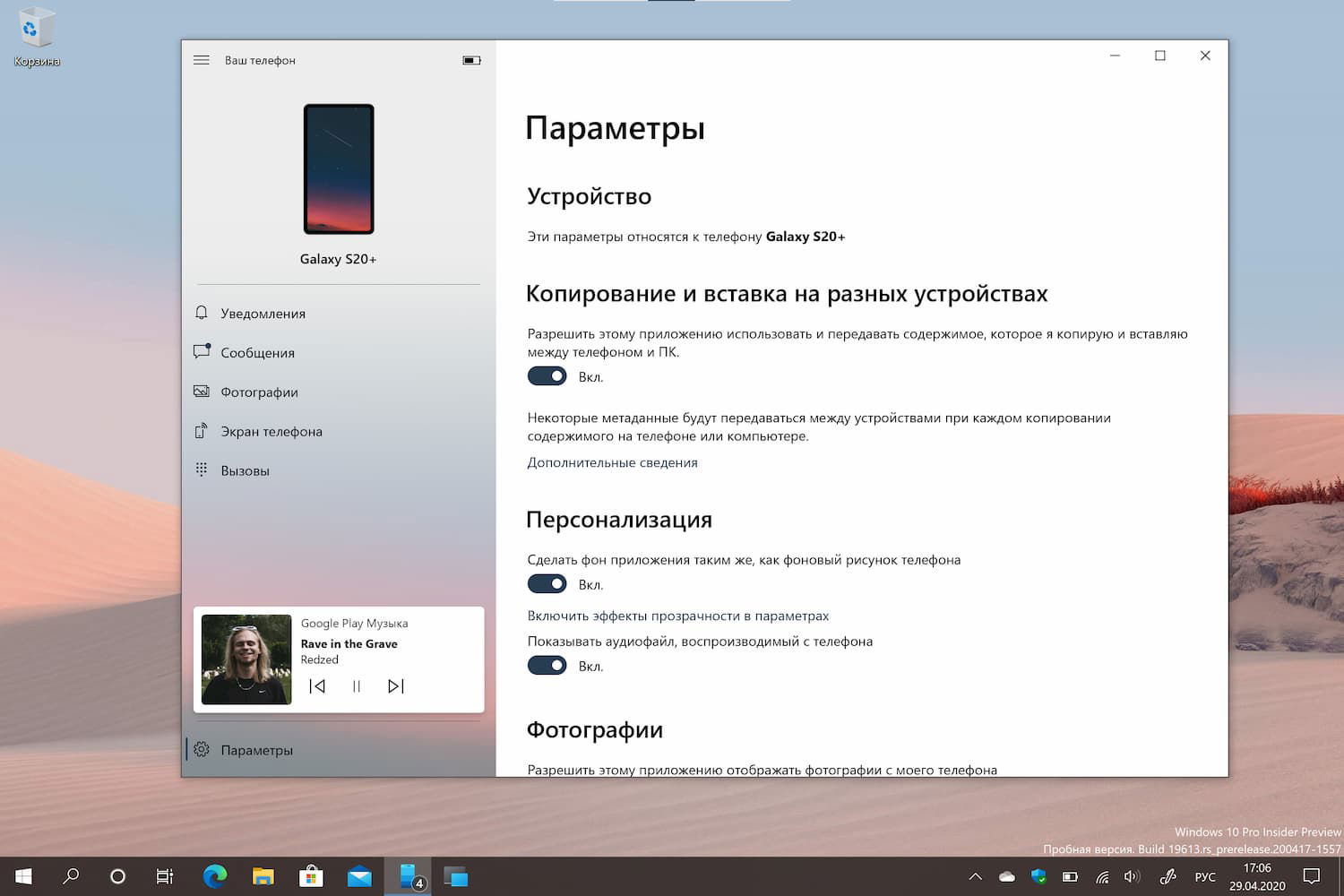Select Параметры at the sidebar bottom
This screenshot has width=1344, height=896.
click(339, 750)
